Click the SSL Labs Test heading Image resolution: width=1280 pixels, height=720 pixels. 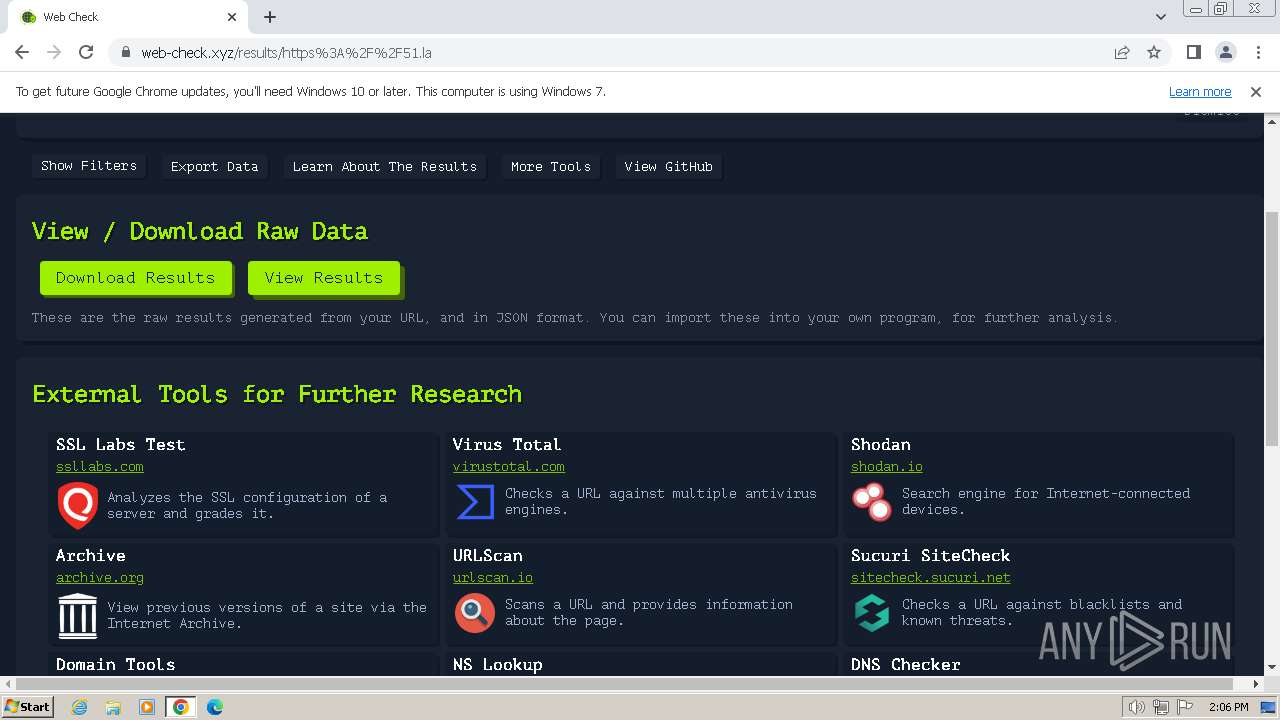coord(121,445)
